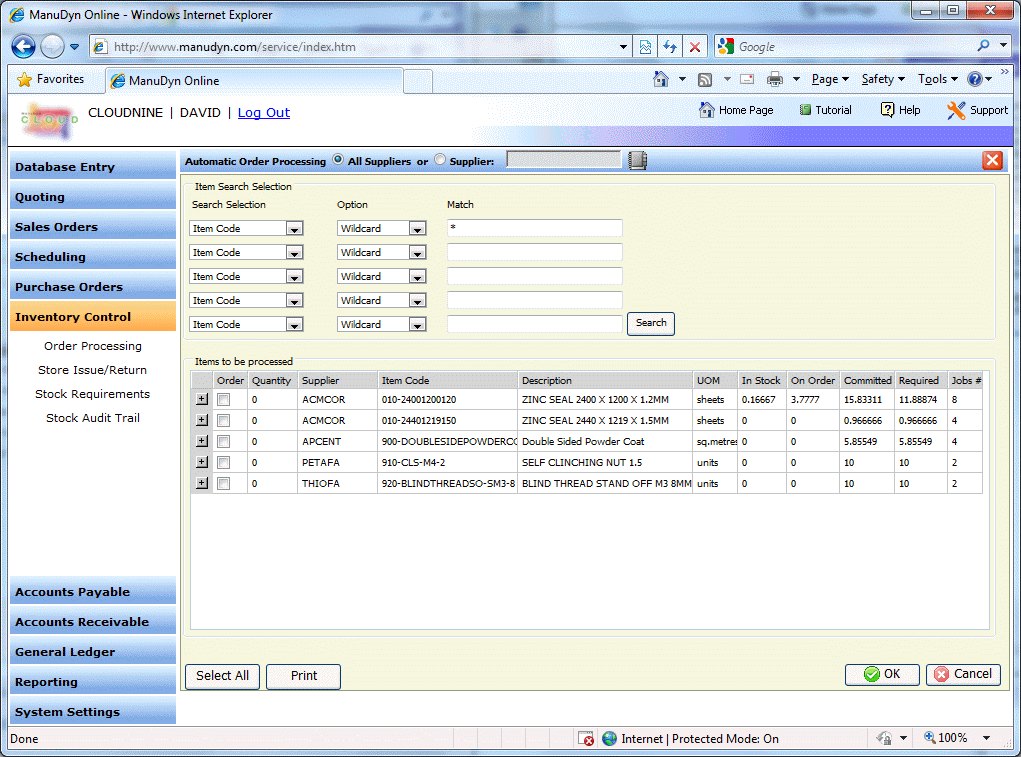
Task: Open the first Item Code search dropdown
Action: coord(294,229)
